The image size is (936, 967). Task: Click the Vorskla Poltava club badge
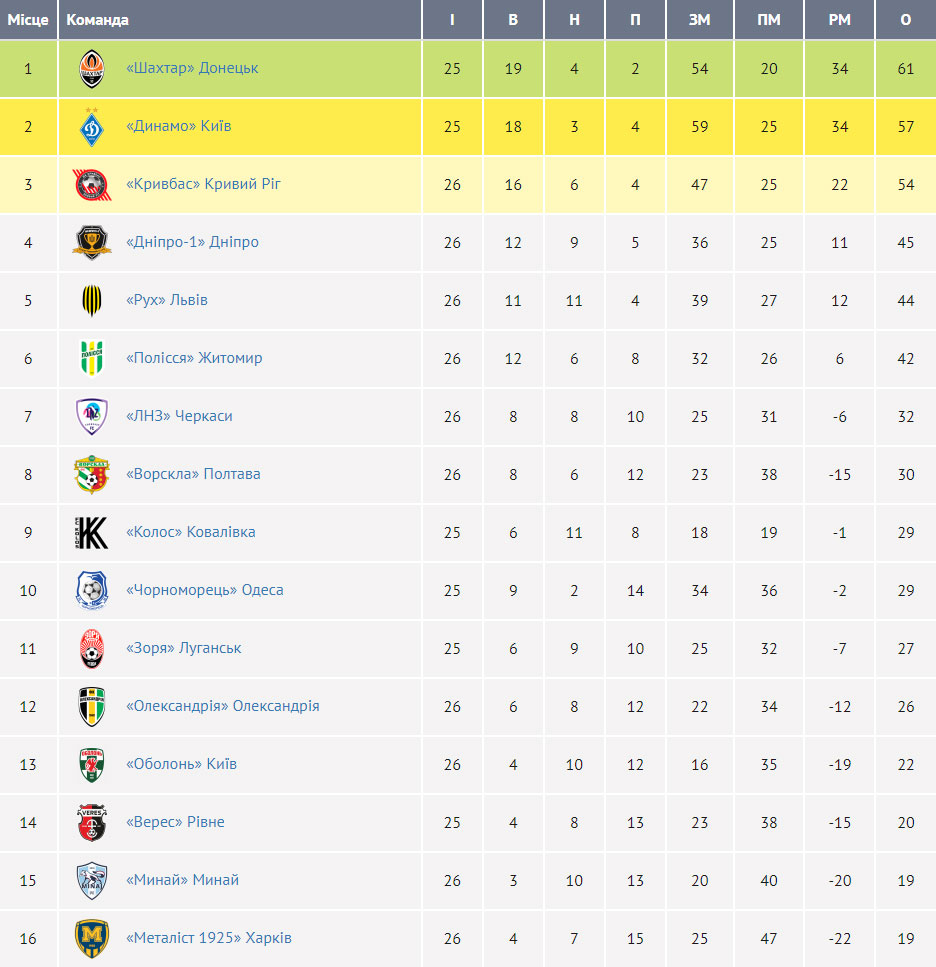92,474
